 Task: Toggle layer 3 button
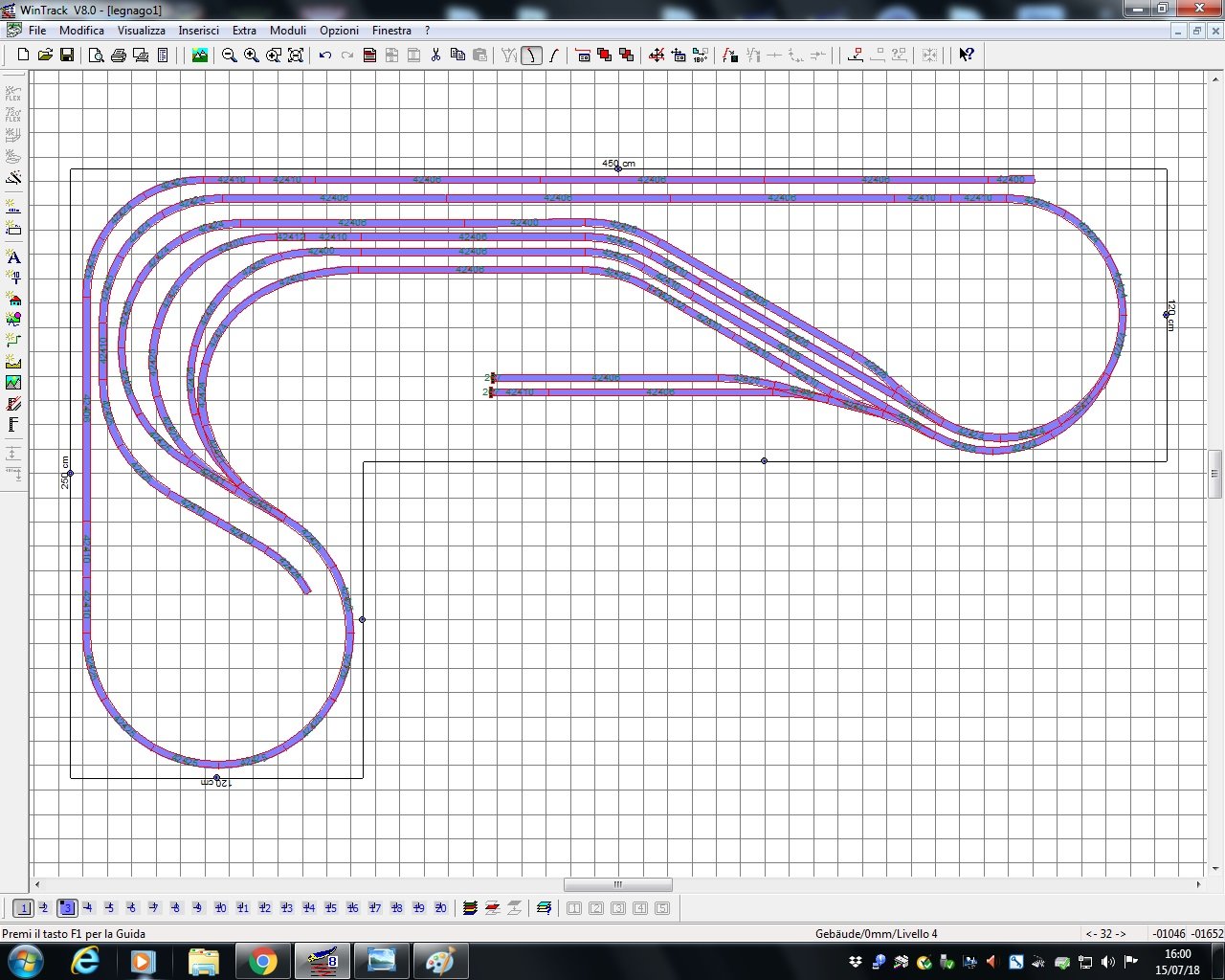[x=67, y=908]
